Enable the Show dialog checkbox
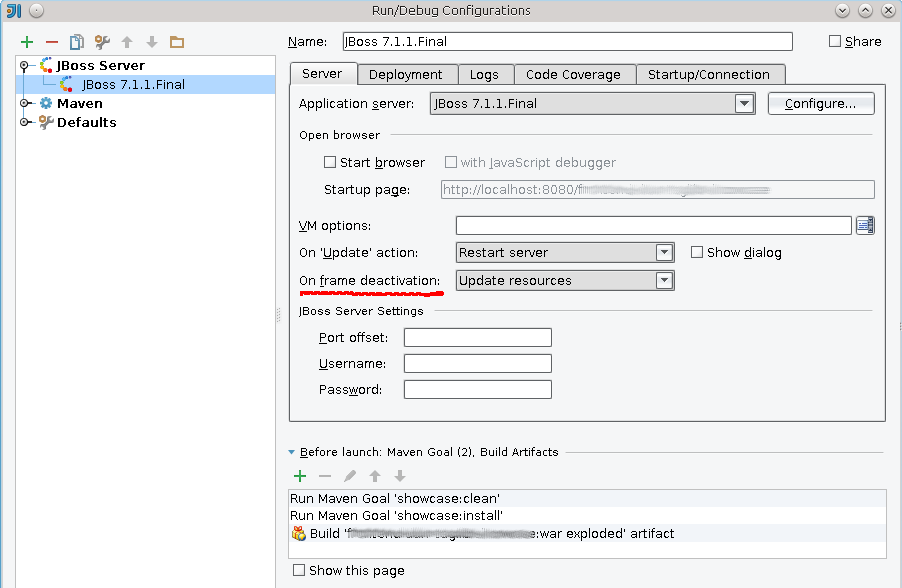902x588 pixels. click(697, 252)
